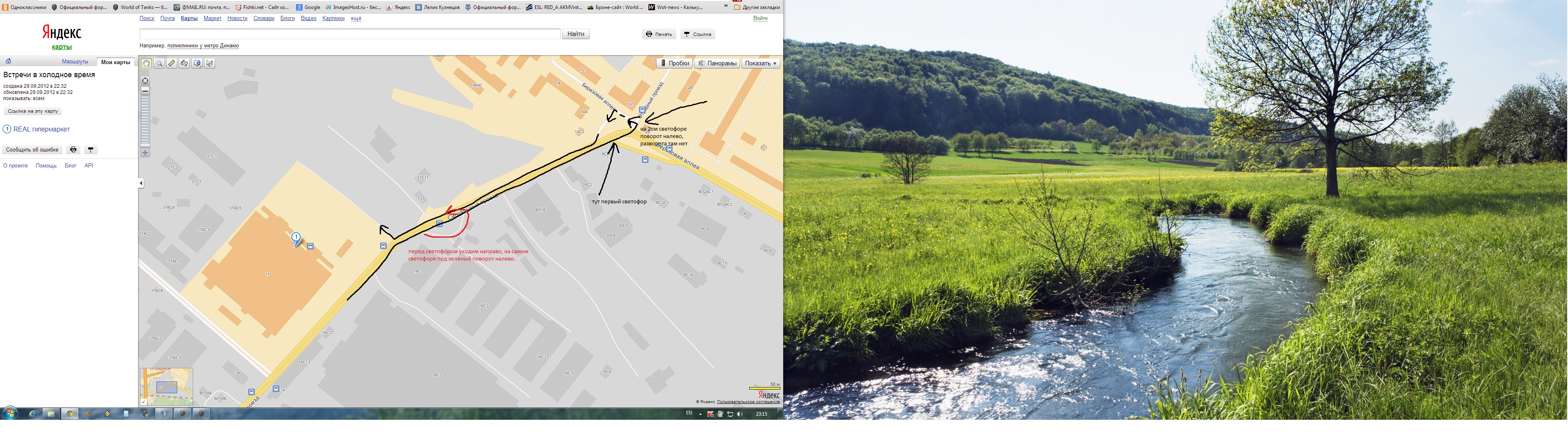The height and width of the screenshot is (441, 1568).
Task: Click the locate-me target icon
Action: (145, 81)
